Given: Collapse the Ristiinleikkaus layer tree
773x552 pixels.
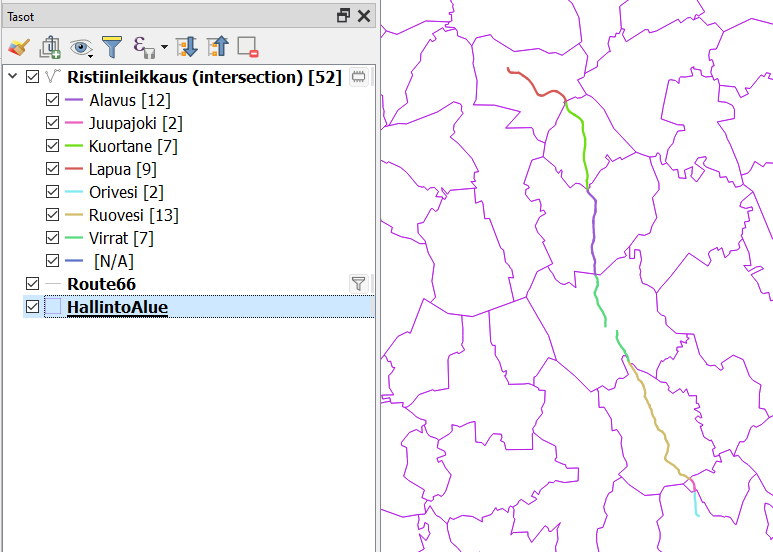Looking at the screenshot, I should coord(12,77).
